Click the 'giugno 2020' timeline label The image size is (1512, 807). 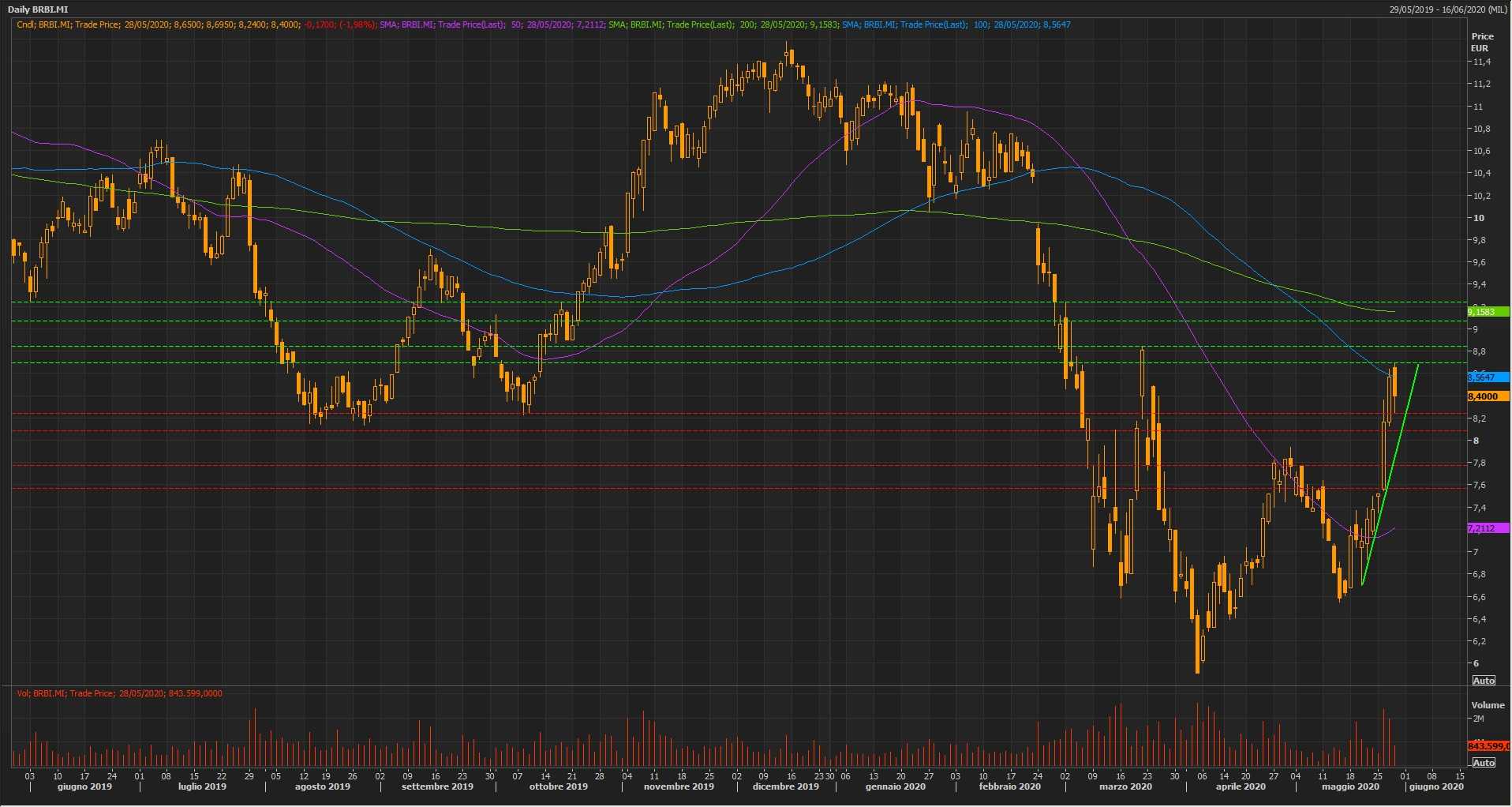(1436, 786)
